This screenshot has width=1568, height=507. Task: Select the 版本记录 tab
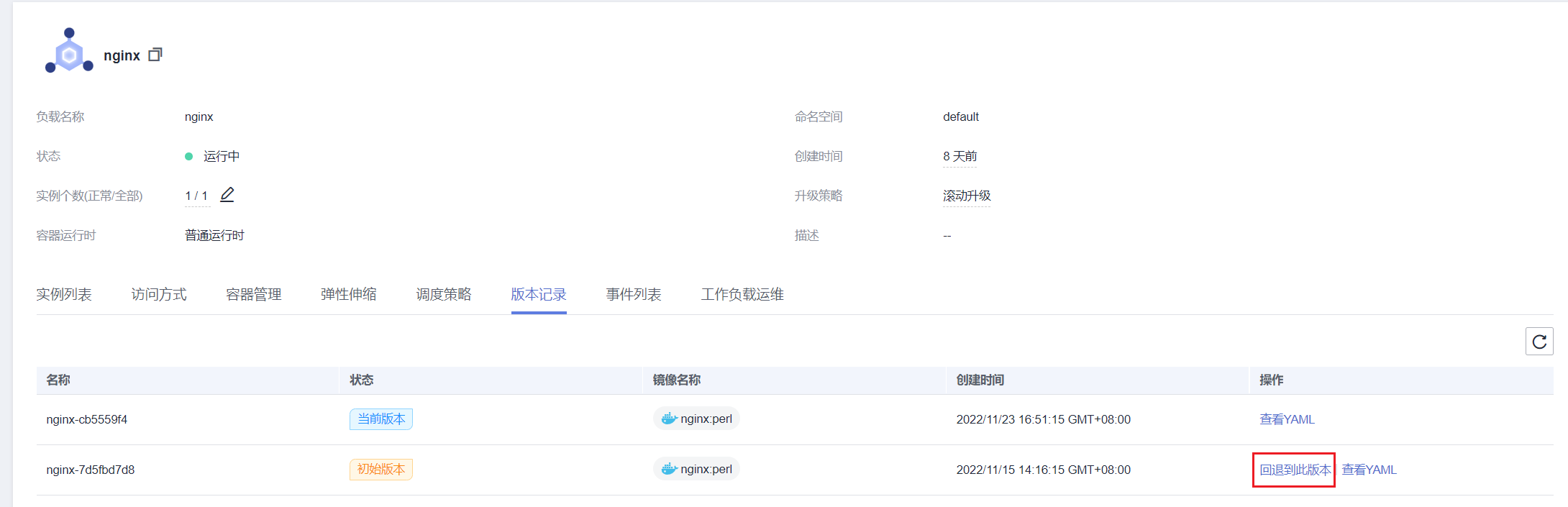(539, 294)
